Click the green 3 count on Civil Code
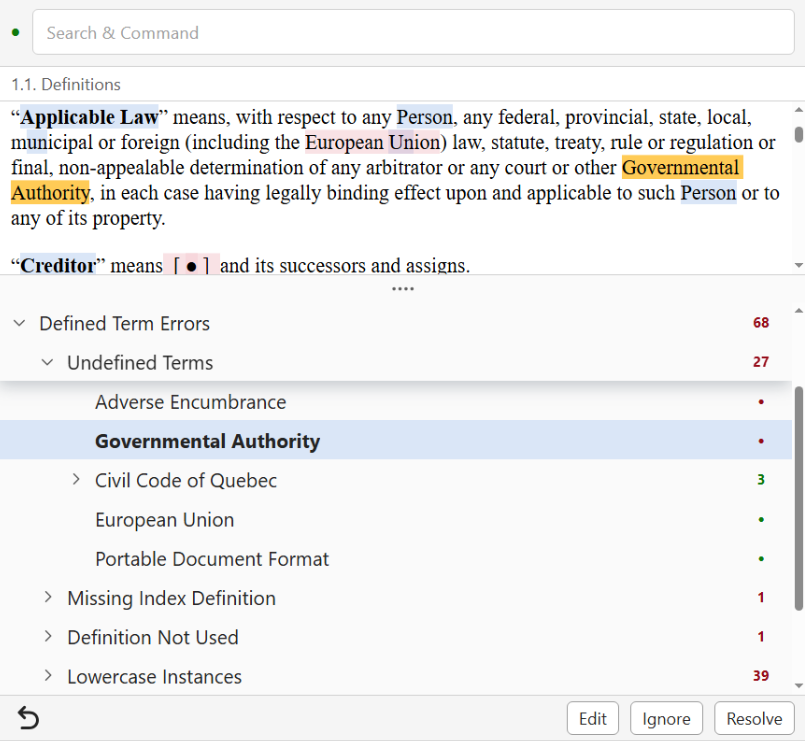The width and height of the screenshot is (805, 741). [761, 479]
